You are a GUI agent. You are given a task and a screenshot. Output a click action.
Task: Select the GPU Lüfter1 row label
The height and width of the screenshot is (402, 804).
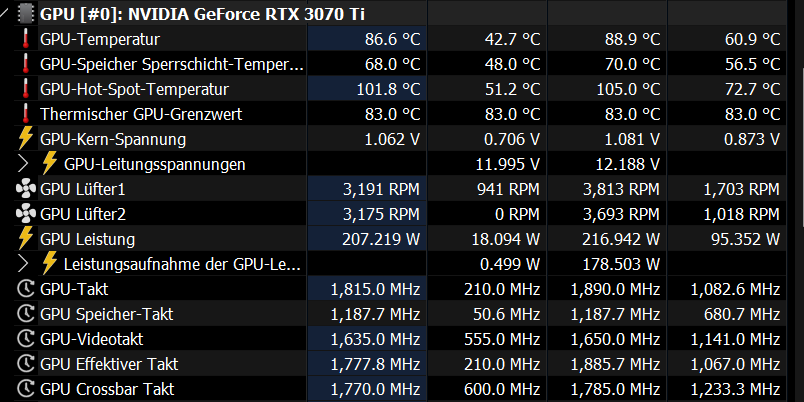click(83, 190)
